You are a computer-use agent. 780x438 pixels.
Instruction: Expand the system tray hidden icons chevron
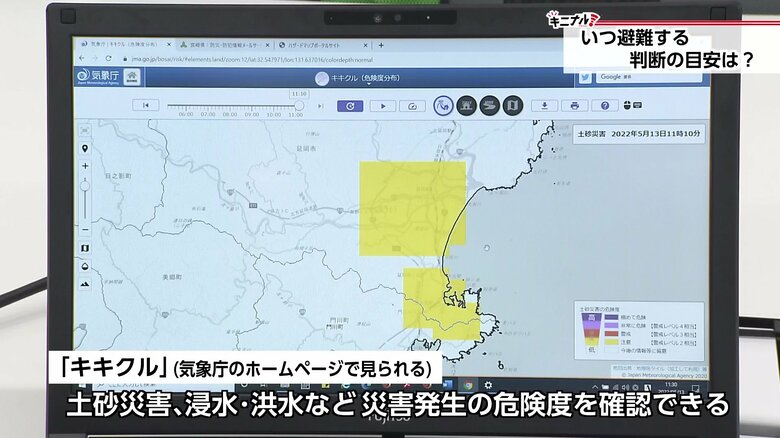[x=595, y=387]
